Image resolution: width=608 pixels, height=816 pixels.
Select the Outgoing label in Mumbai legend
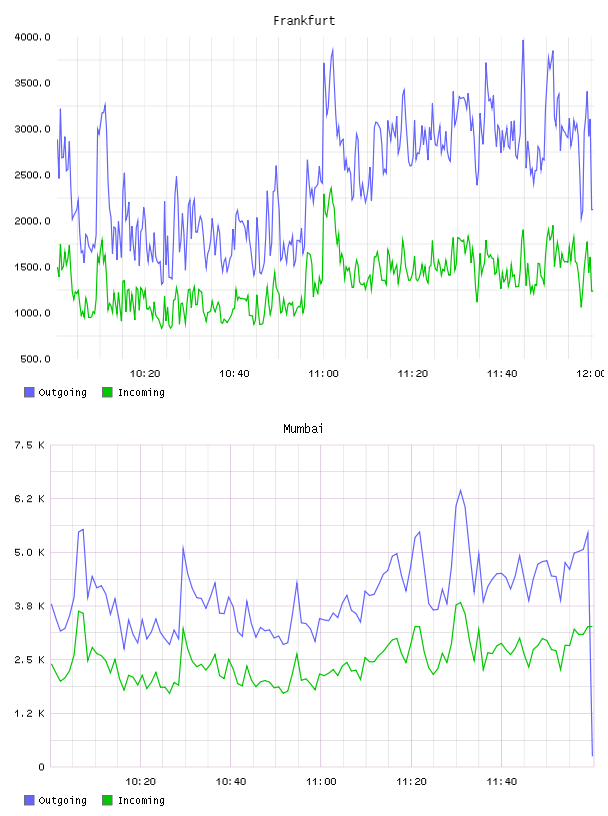point(62,800)
